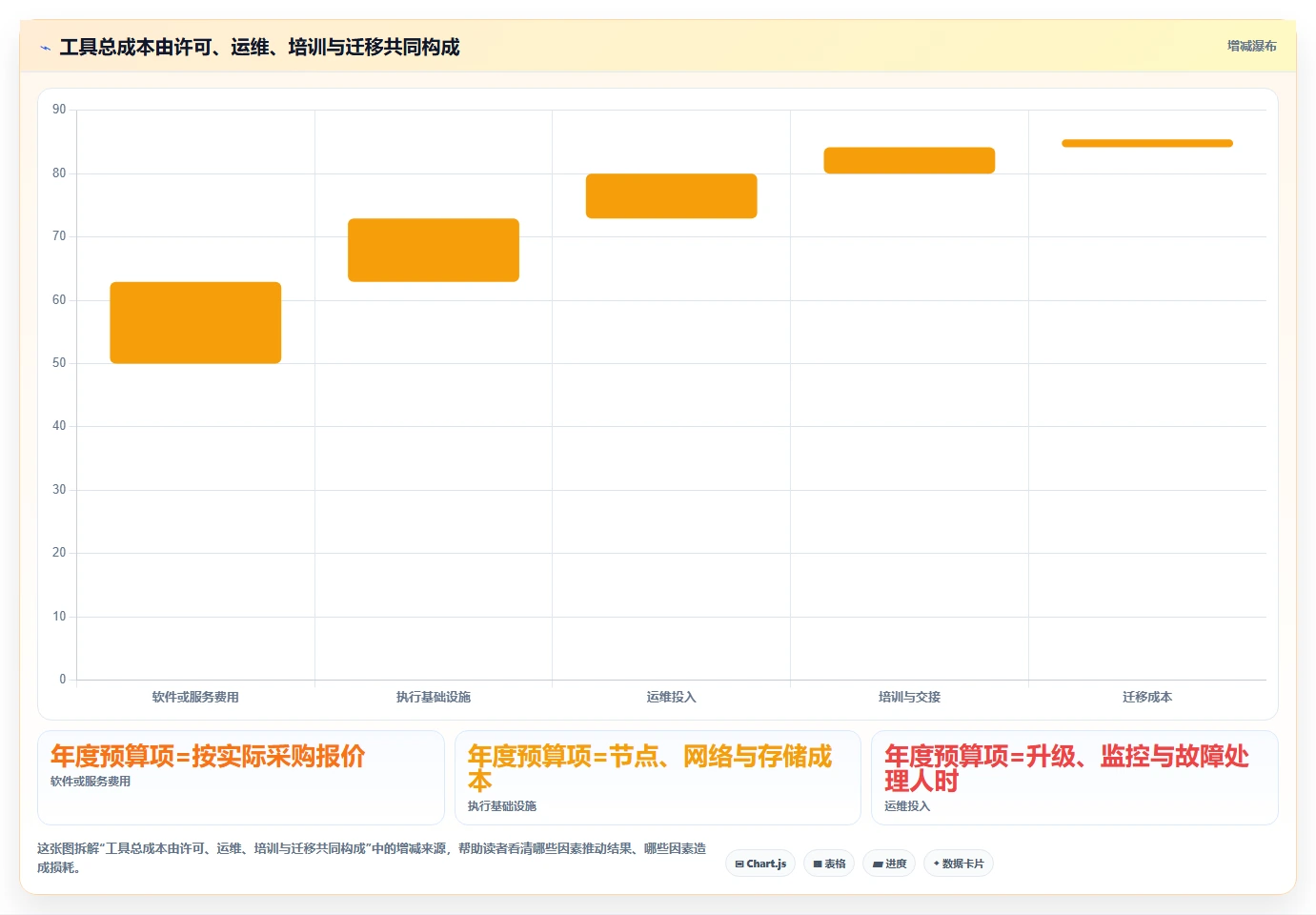Click the 软件或服务费用 waterfall bar
The image size is (1316, 915).
click(195, 322)
